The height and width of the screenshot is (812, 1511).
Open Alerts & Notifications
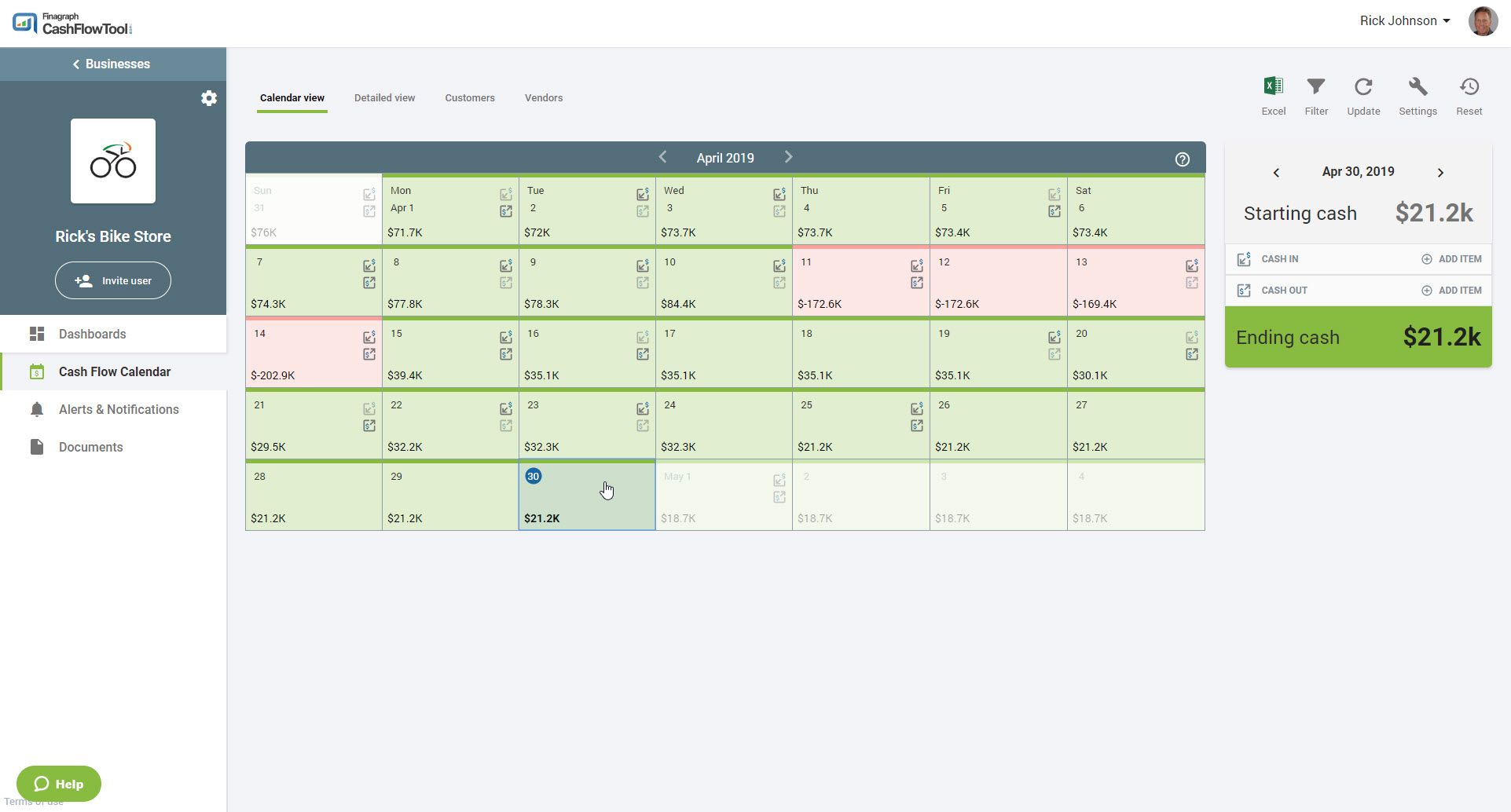pos(113,409)
